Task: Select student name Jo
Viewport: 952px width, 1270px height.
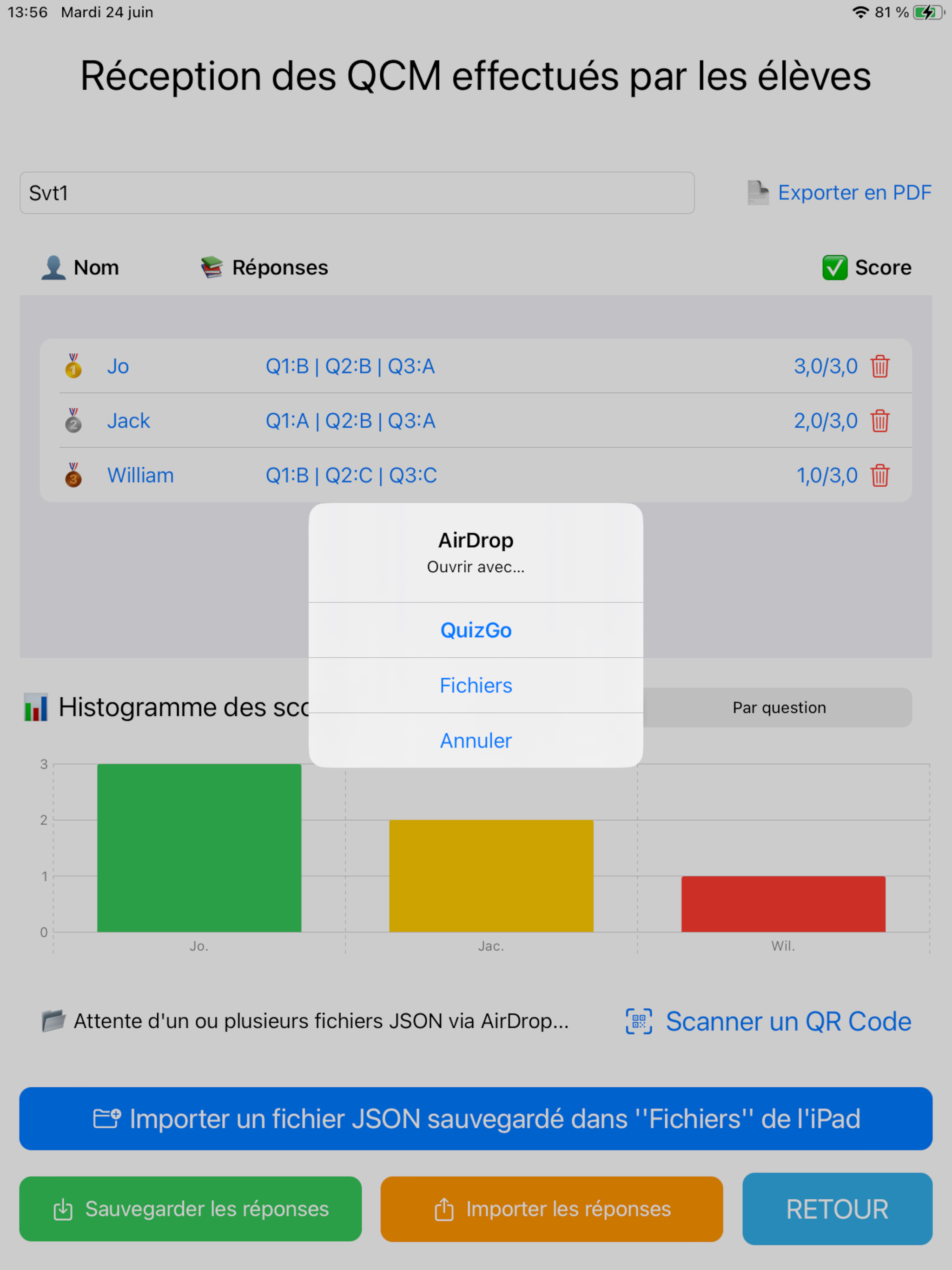Action: 118,366
